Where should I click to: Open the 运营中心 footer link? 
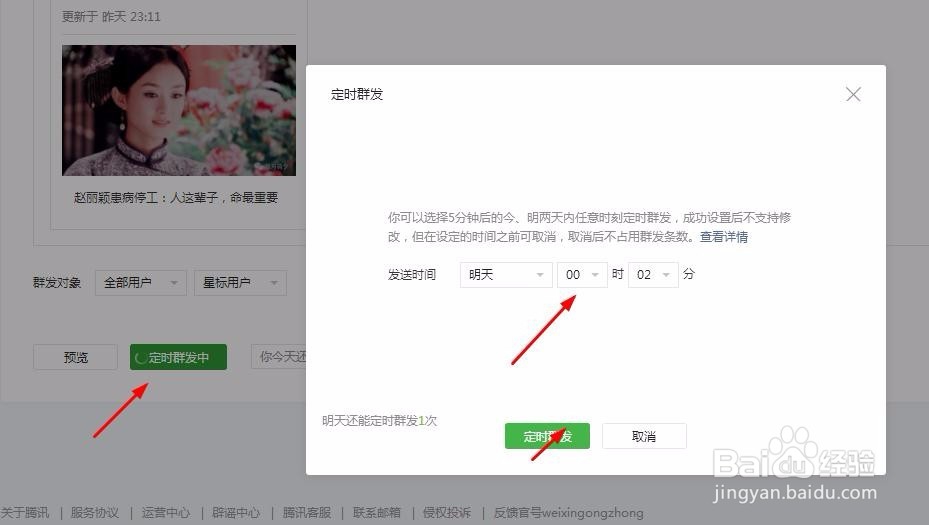point(165,513)
